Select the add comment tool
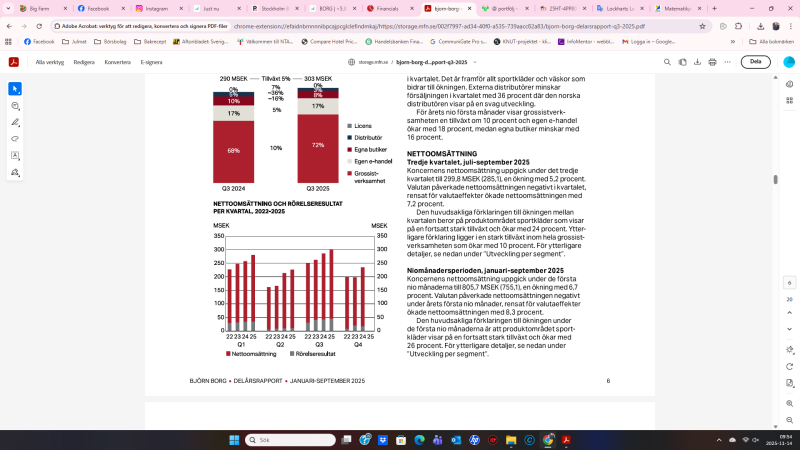 click(x=15, y=106)
